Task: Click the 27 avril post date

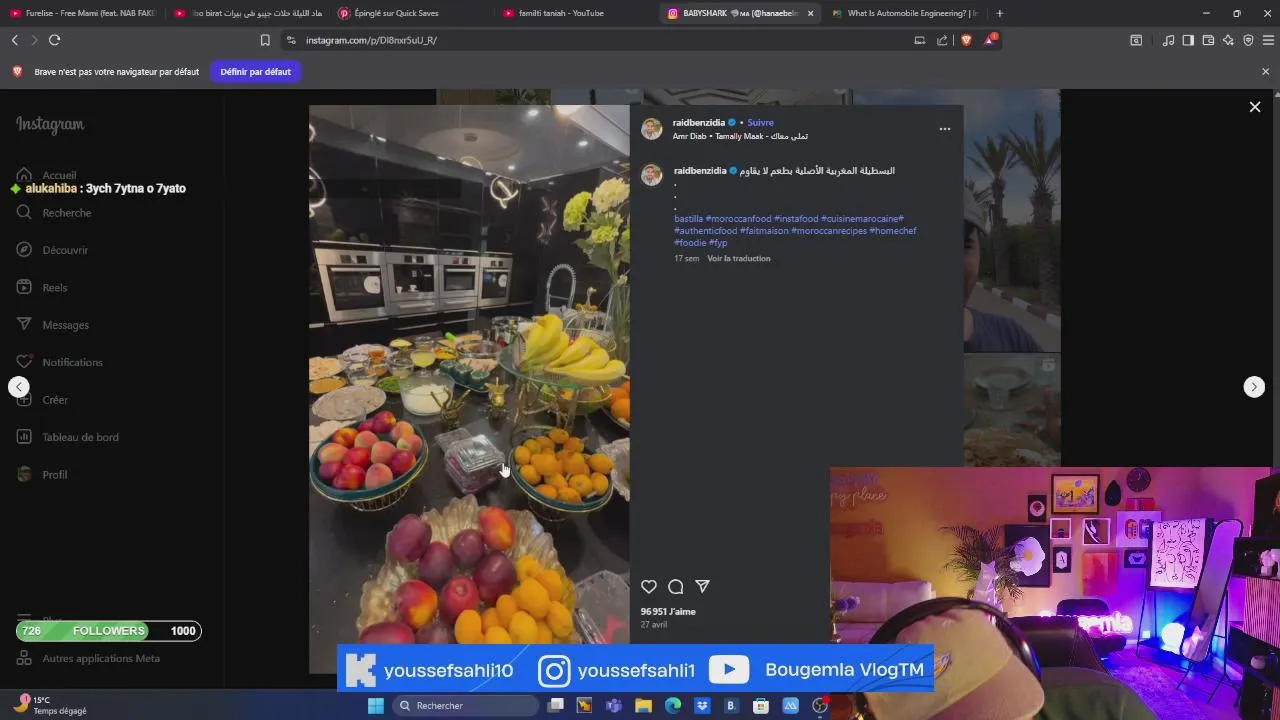Action: (654, 625)
